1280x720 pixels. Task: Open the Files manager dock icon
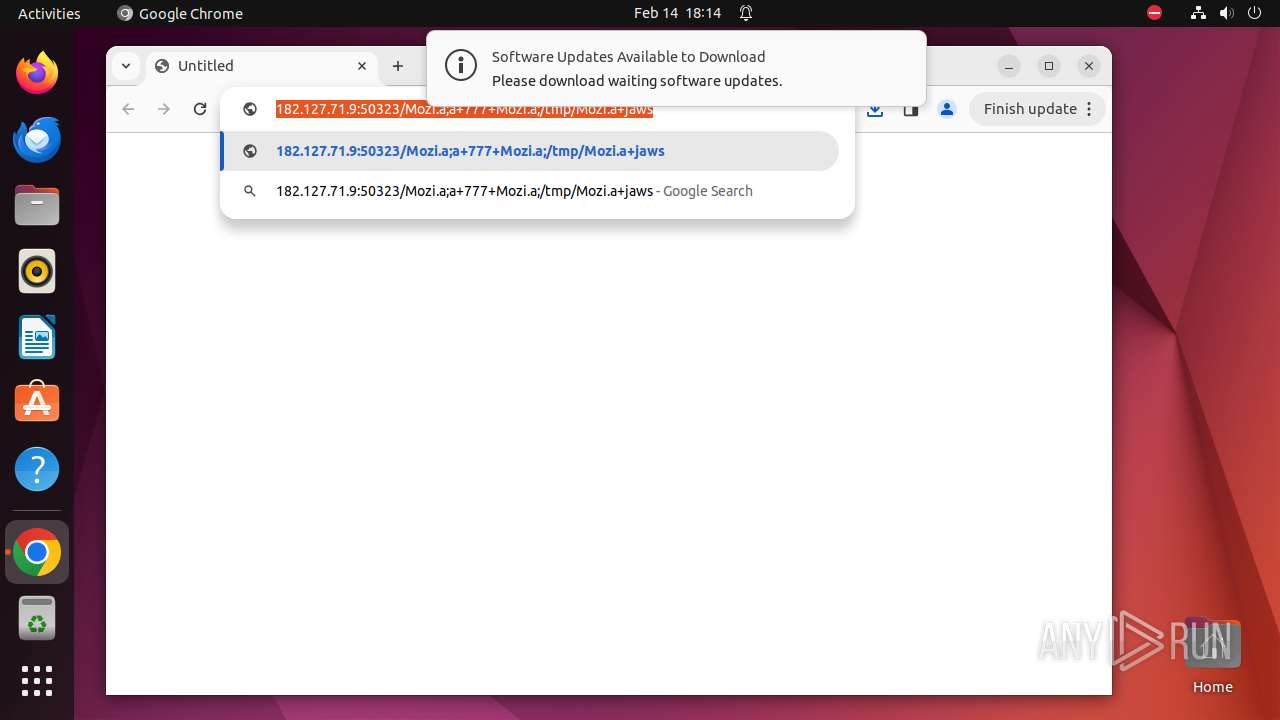pos(37,205)
